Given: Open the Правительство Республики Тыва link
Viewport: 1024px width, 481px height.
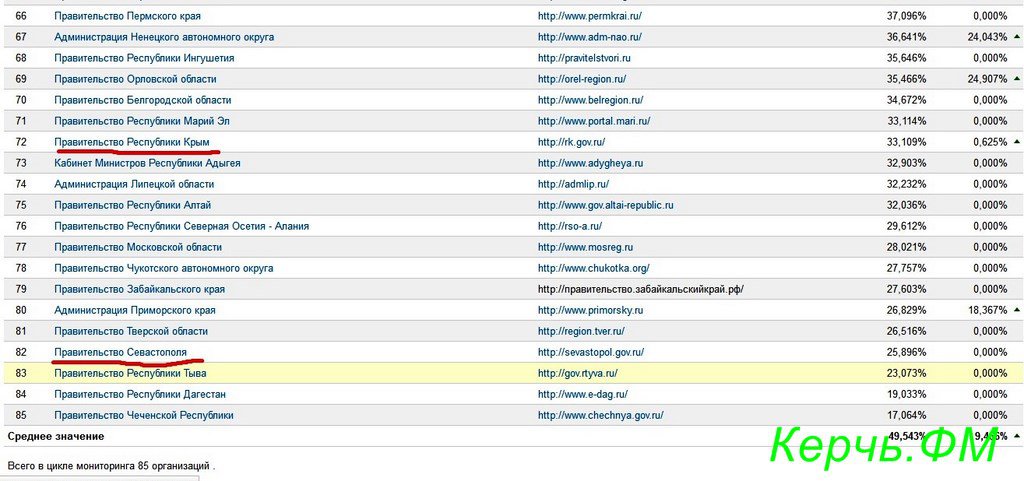Looking at the screenshot, I should [130, 373].
